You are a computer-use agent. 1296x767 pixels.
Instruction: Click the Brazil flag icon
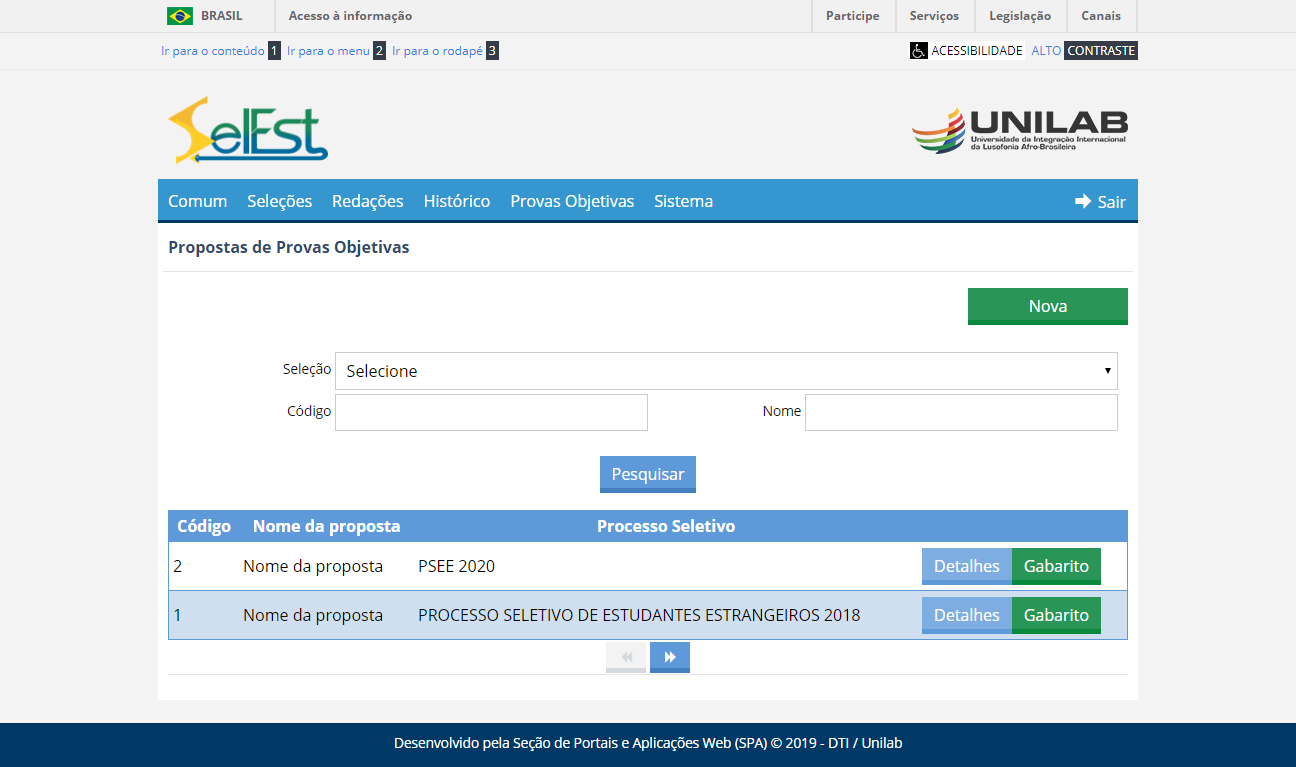point(180,16)
